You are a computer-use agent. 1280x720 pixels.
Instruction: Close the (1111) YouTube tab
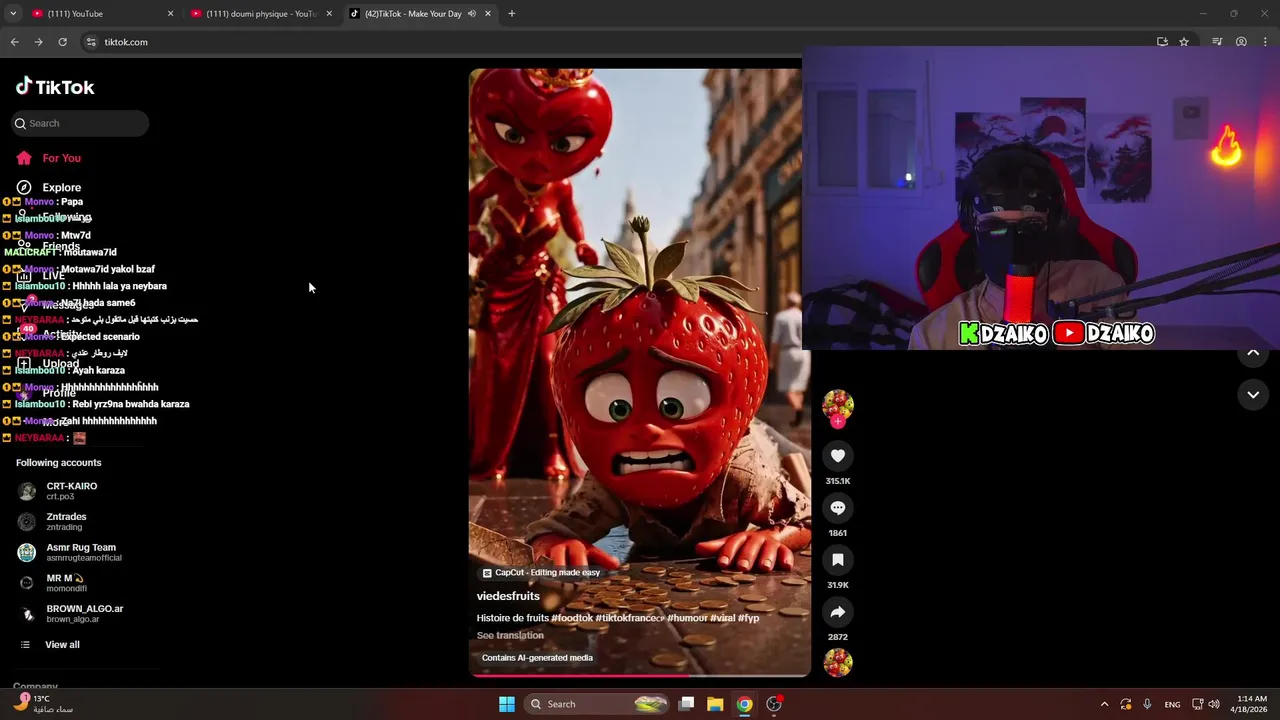coord(170,14)
